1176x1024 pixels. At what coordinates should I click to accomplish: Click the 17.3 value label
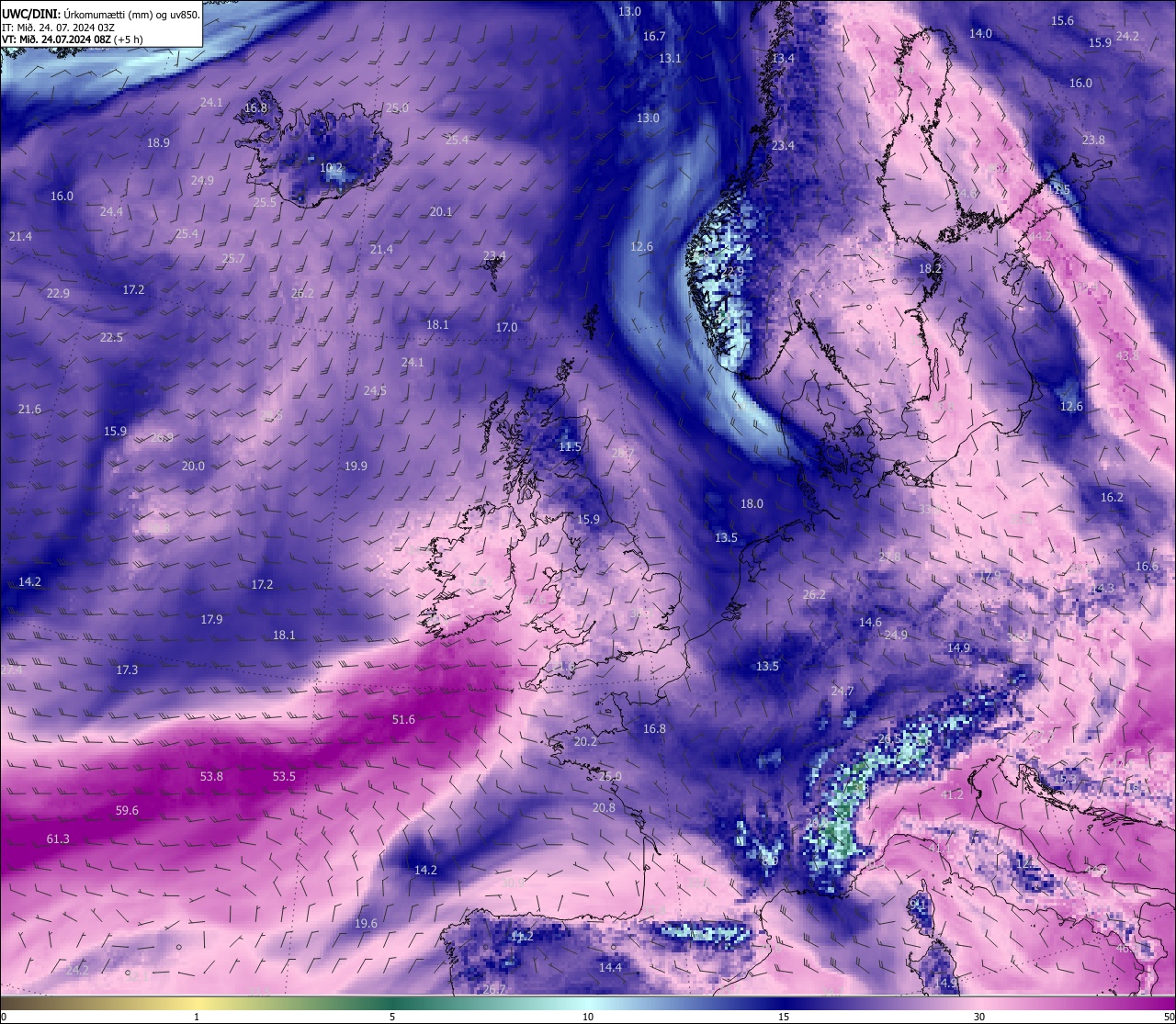coord(127,670)
